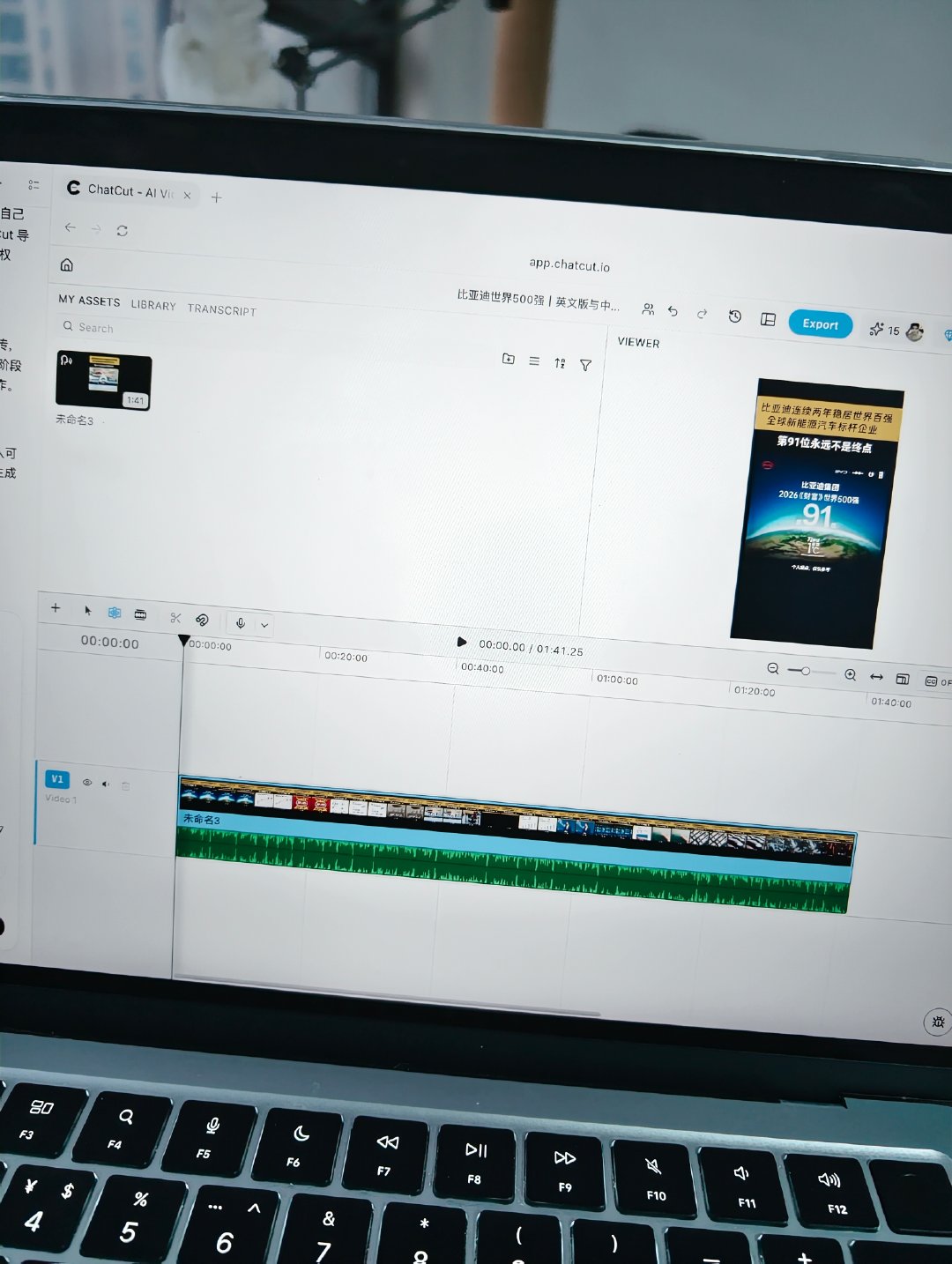Click the 00:00:00 timecode display
Viewport: 952px width, 1264px height.
click(109, 643)
